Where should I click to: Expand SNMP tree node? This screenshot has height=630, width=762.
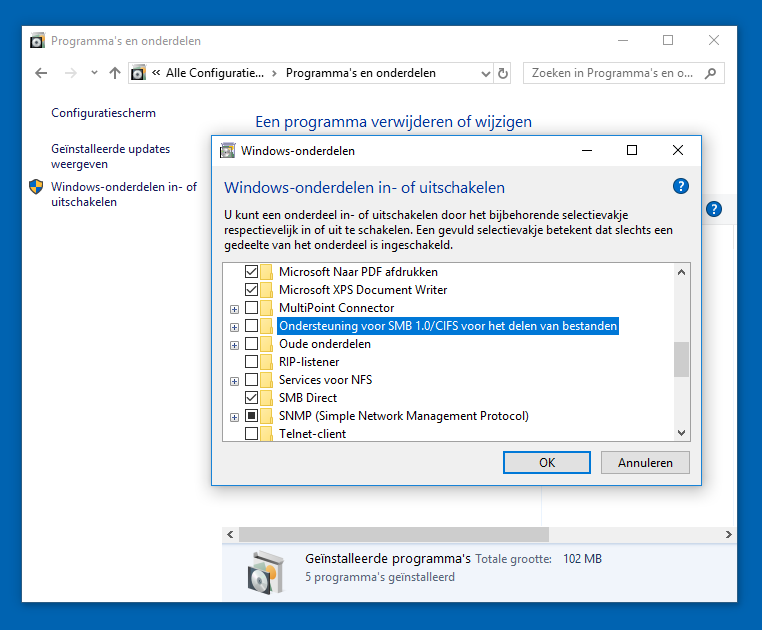click(234, 418)
